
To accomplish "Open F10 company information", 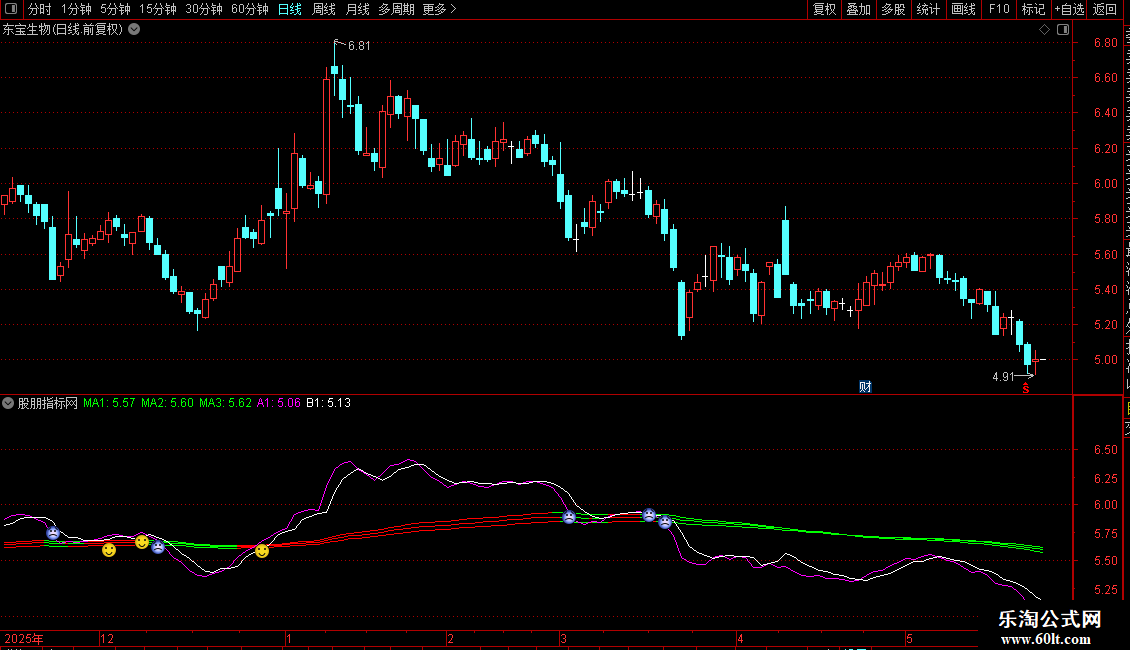I will (998, 9).
